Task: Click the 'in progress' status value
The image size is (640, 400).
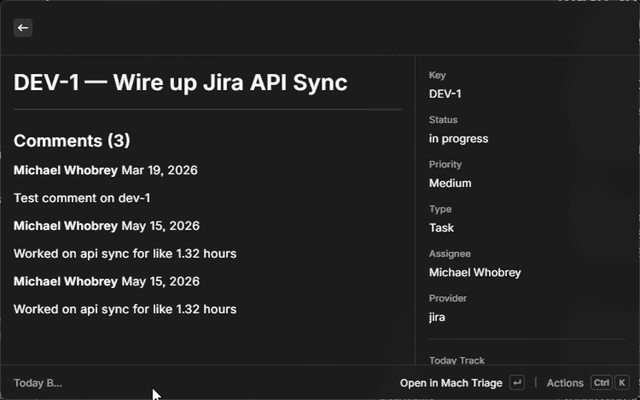Action: click(x=458, y=139)
